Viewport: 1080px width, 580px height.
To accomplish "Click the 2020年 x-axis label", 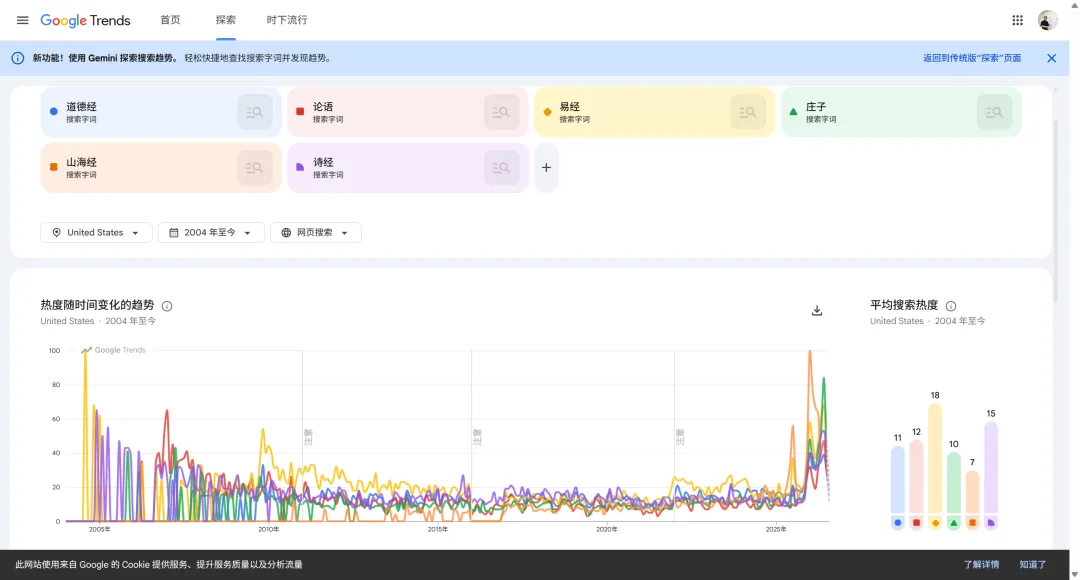I will pos(606,529).
